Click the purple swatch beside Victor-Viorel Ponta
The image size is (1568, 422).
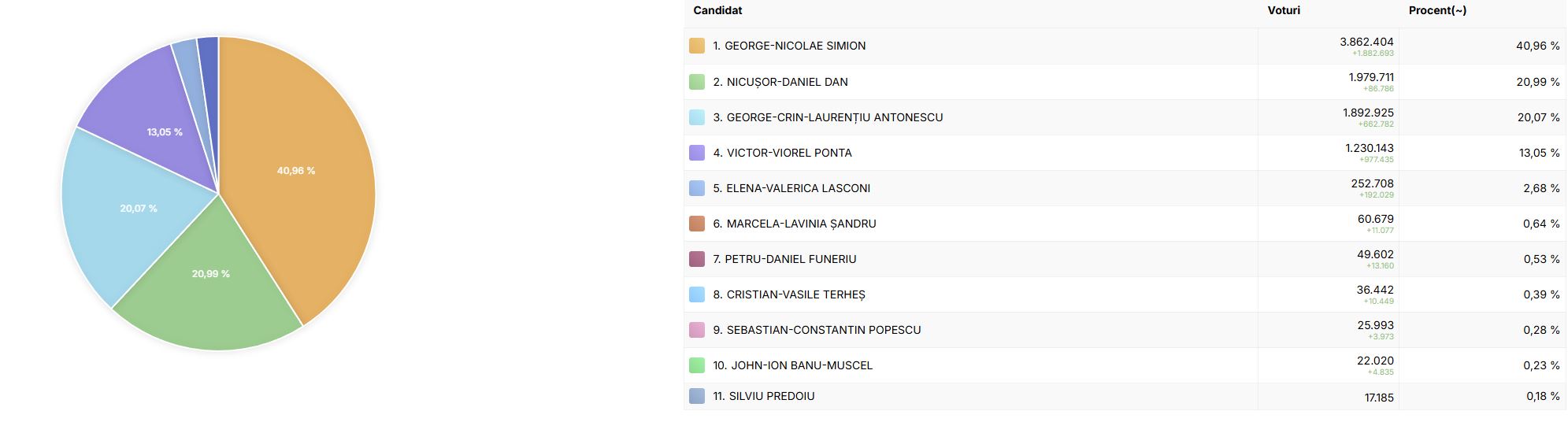point(696,153)
